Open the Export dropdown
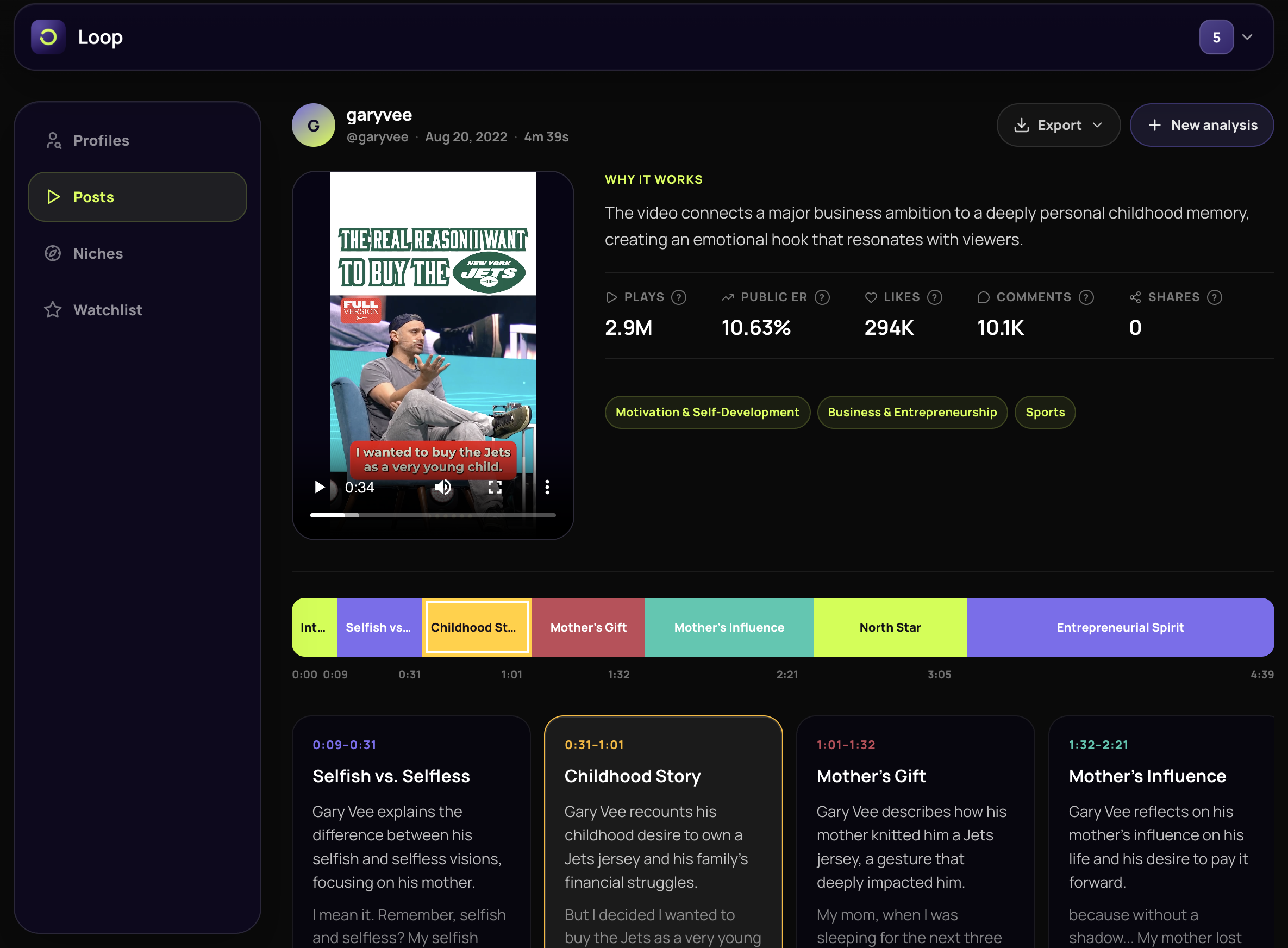 coord(1058,125)
